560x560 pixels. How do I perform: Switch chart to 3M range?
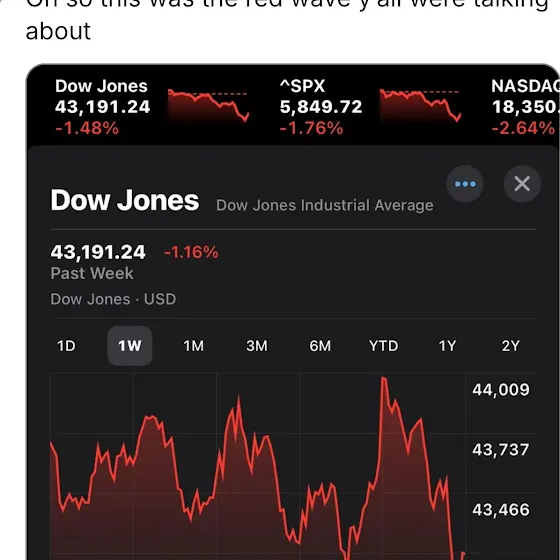click(257, 346)
